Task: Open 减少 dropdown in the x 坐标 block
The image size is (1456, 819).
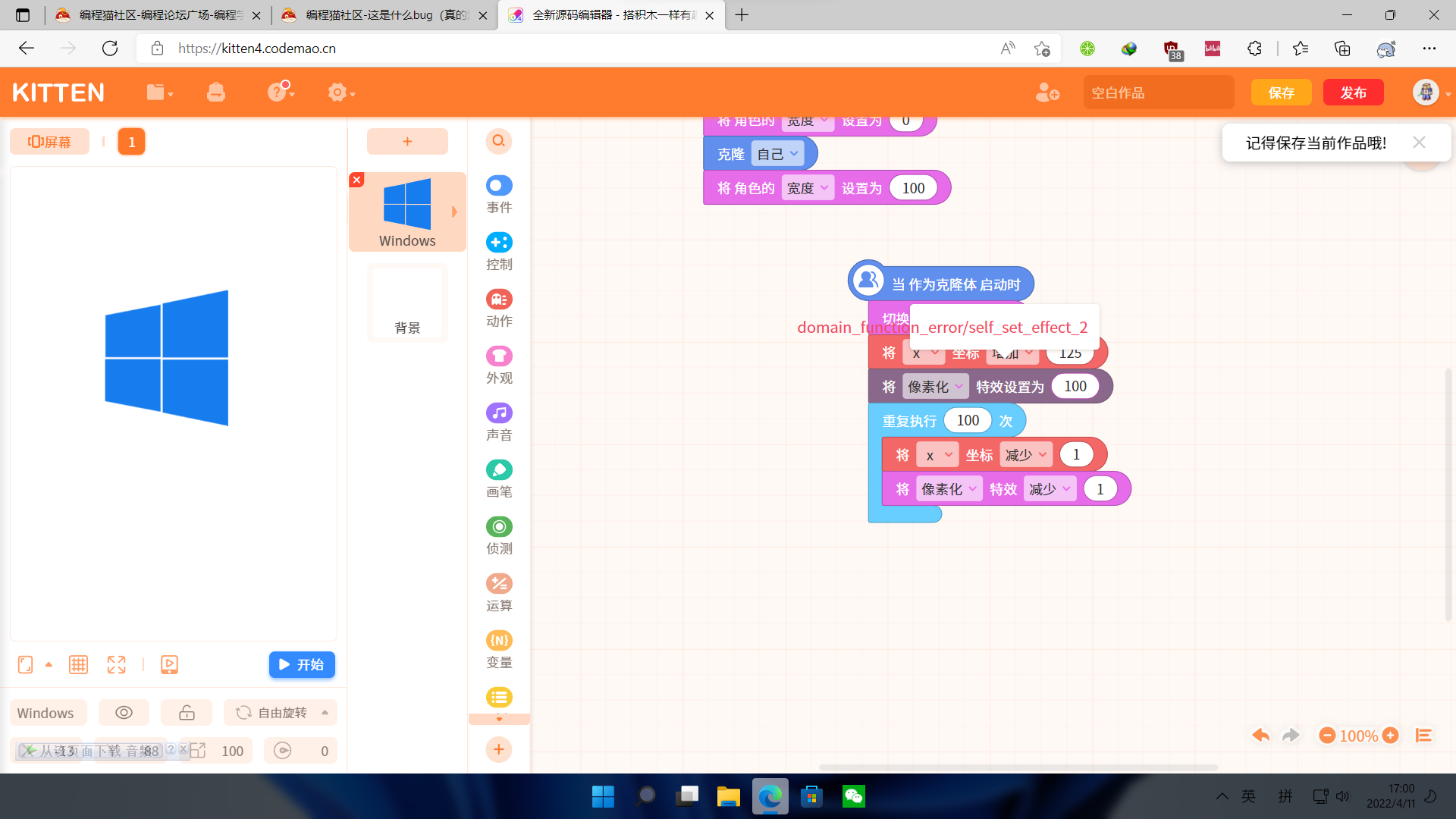Action: tap(1026, 455)
